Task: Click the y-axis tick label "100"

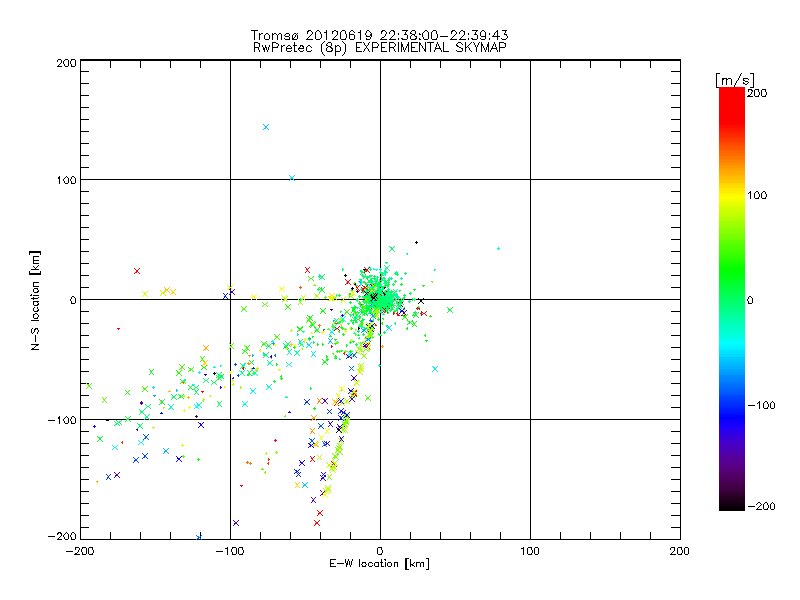Action: pyautogui.click(x=66, y=180)
